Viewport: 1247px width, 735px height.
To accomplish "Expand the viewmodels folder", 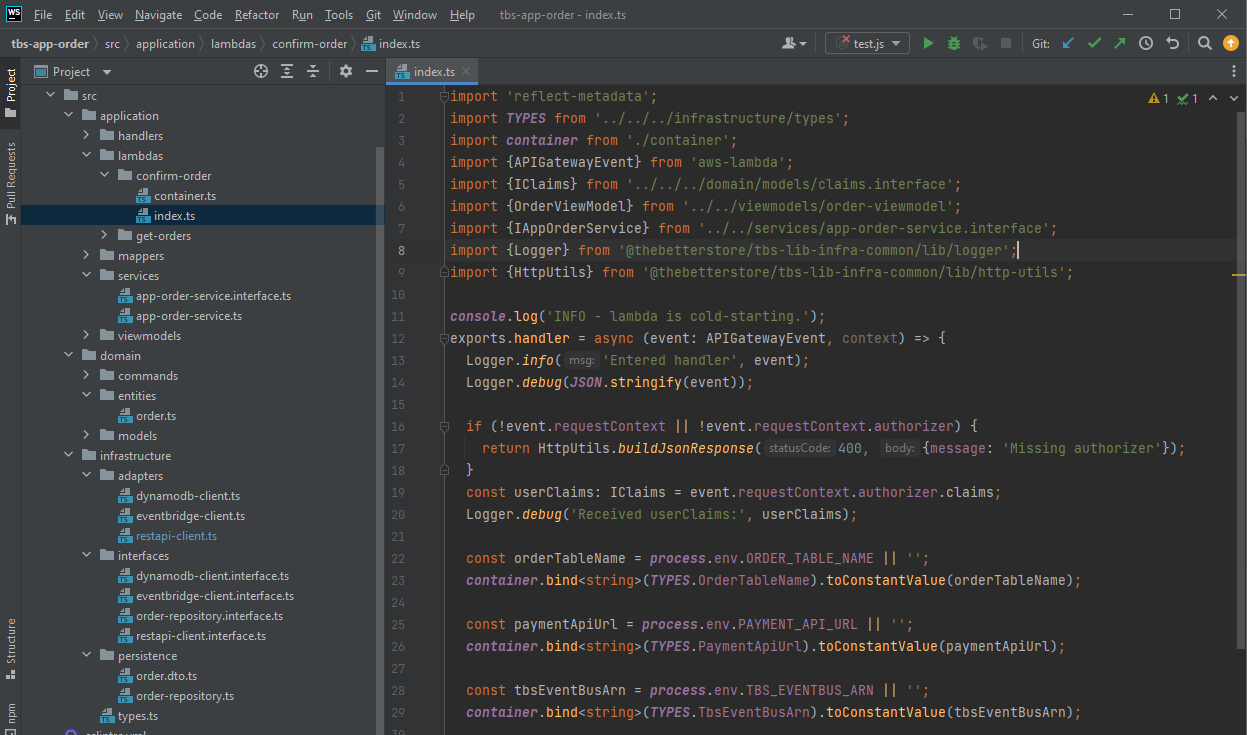I will (x=86, y=336).
